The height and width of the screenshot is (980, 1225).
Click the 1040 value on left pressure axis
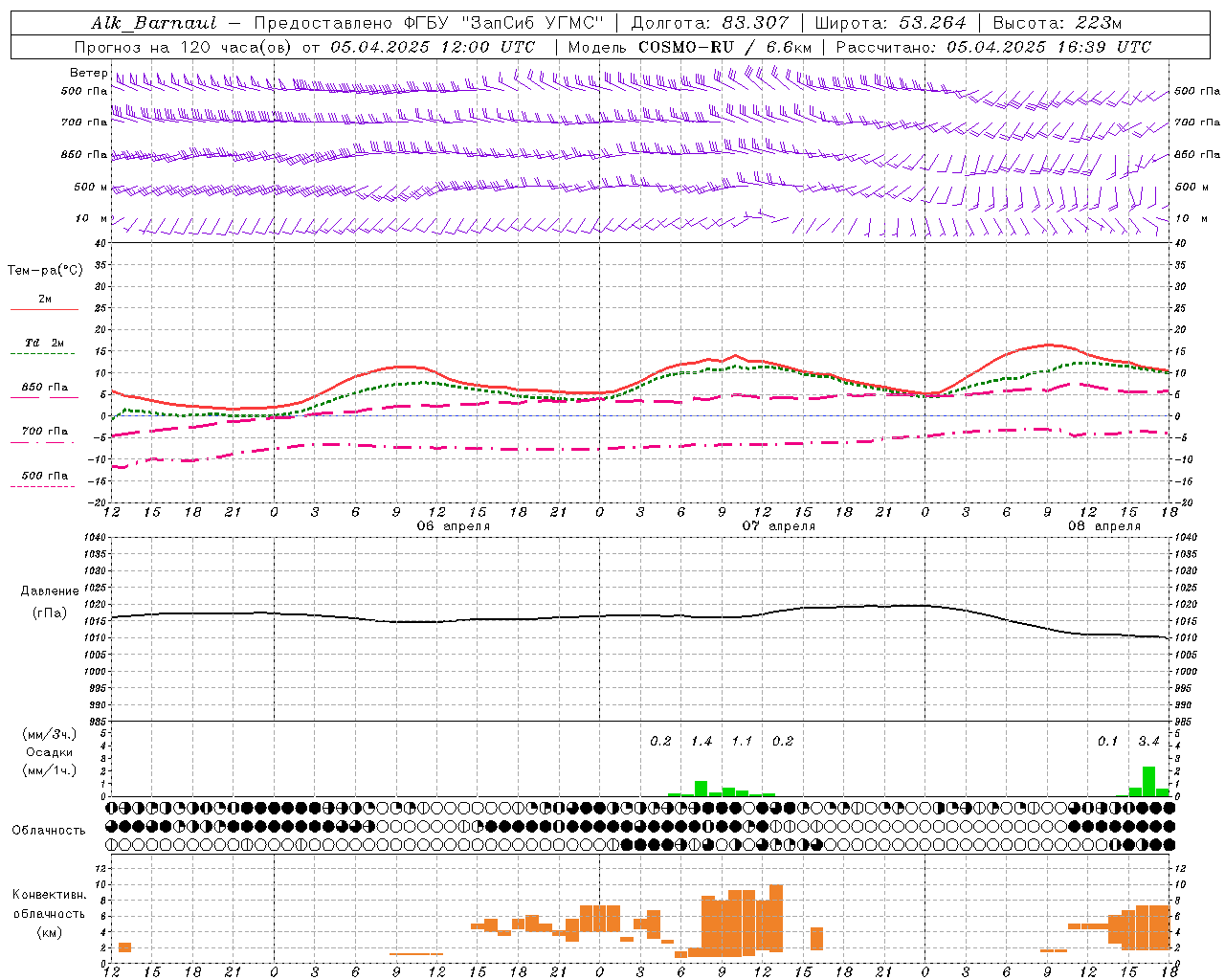97,538
